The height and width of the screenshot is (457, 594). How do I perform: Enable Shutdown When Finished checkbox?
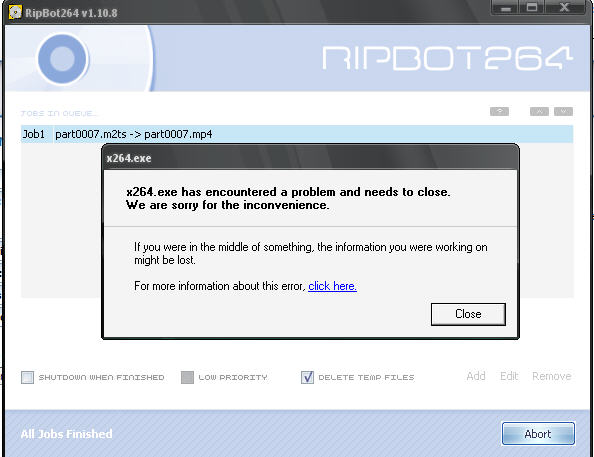pos(27,377)
